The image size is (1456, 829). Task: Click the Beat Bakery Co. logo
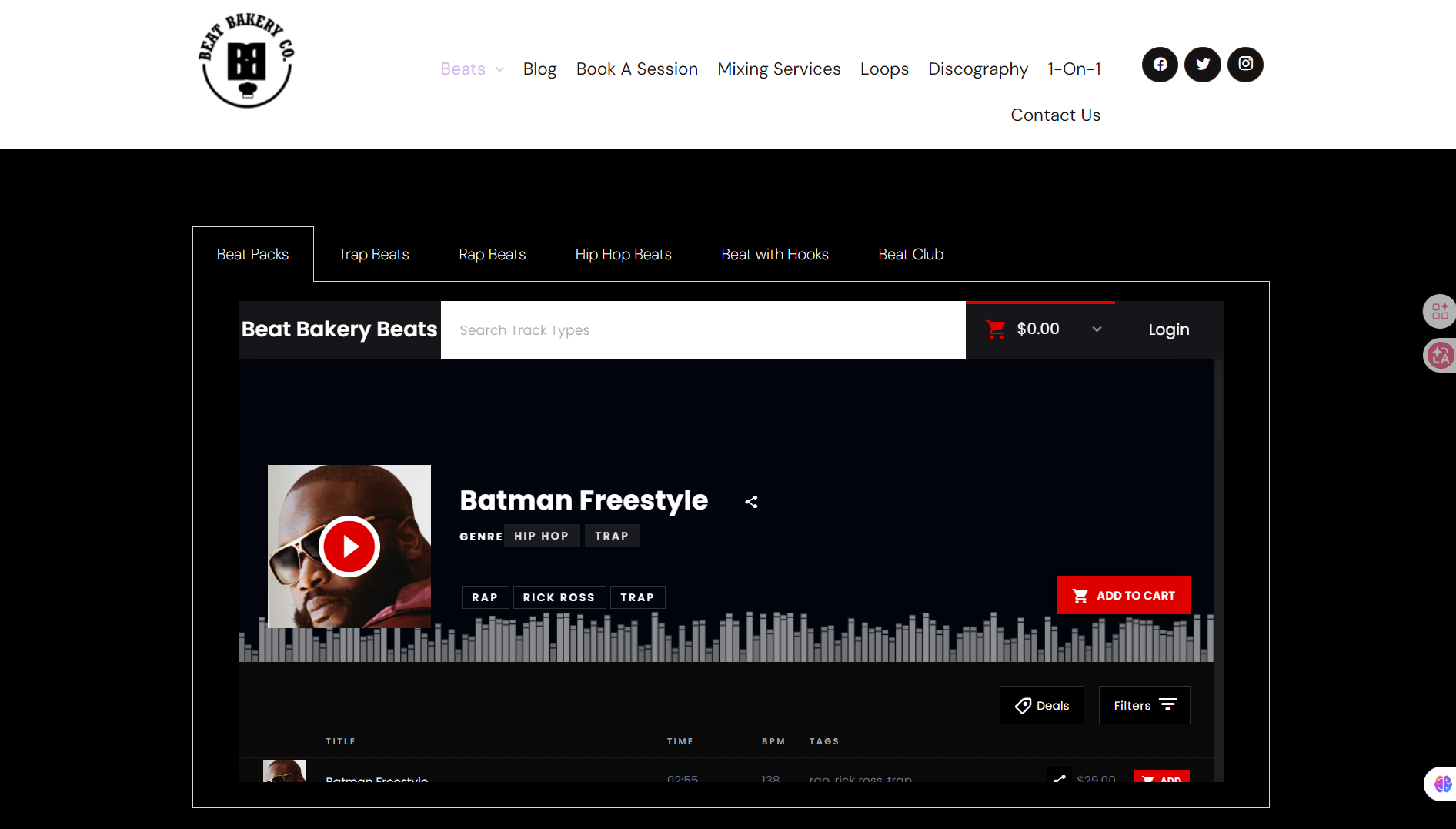[x=246, y=60]
